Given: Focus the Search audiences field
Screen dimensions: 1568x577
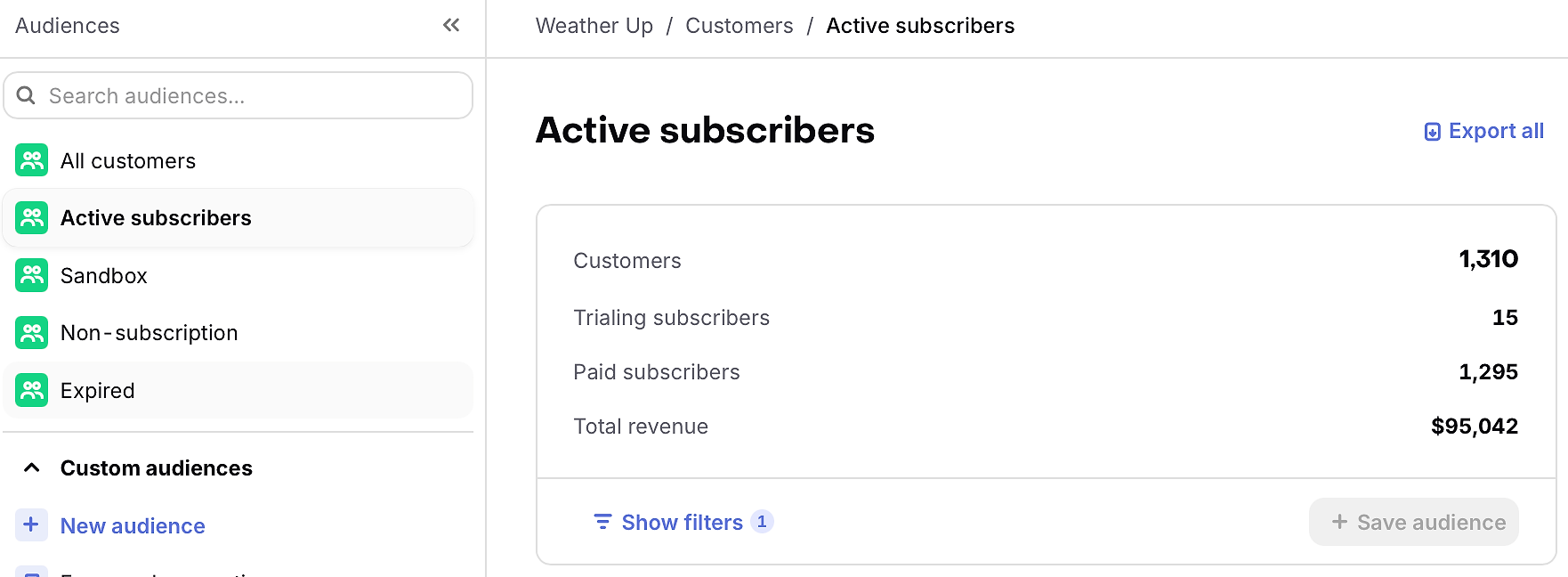Looking at the screenshot, I should point(238,95).
